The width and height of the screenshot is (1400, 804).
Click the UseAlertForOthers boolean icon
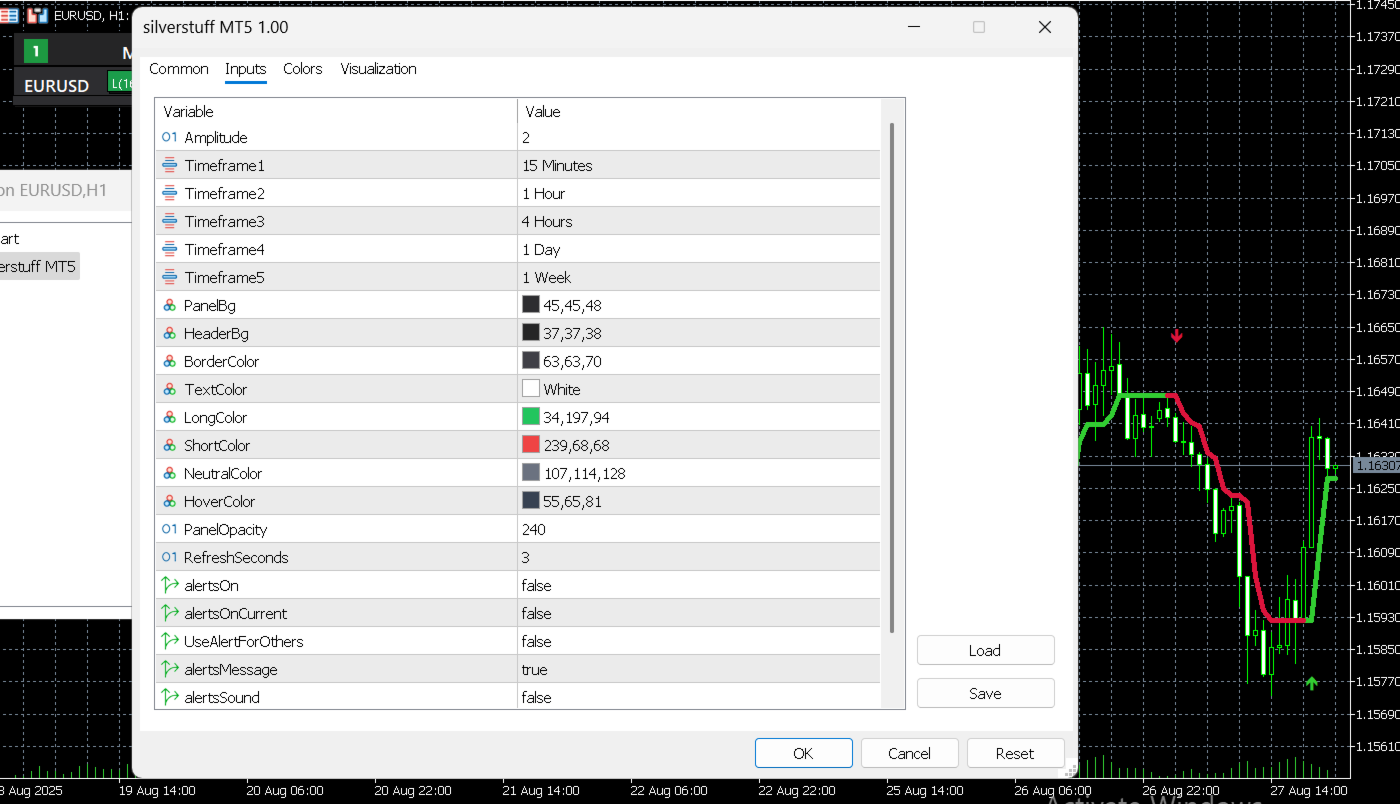tap(169, 641)
